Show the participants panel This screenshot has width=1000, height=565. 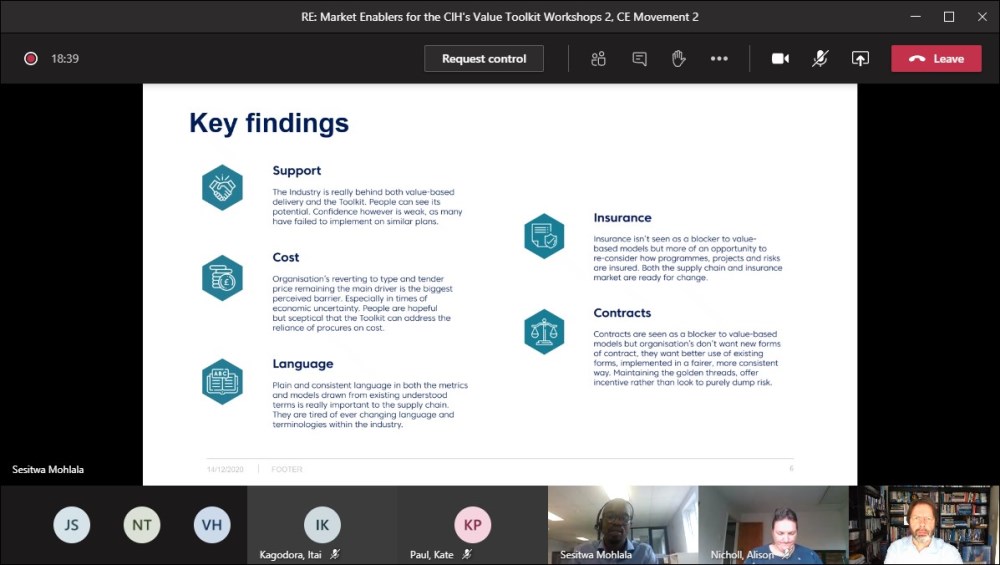[x=598, y=59]
